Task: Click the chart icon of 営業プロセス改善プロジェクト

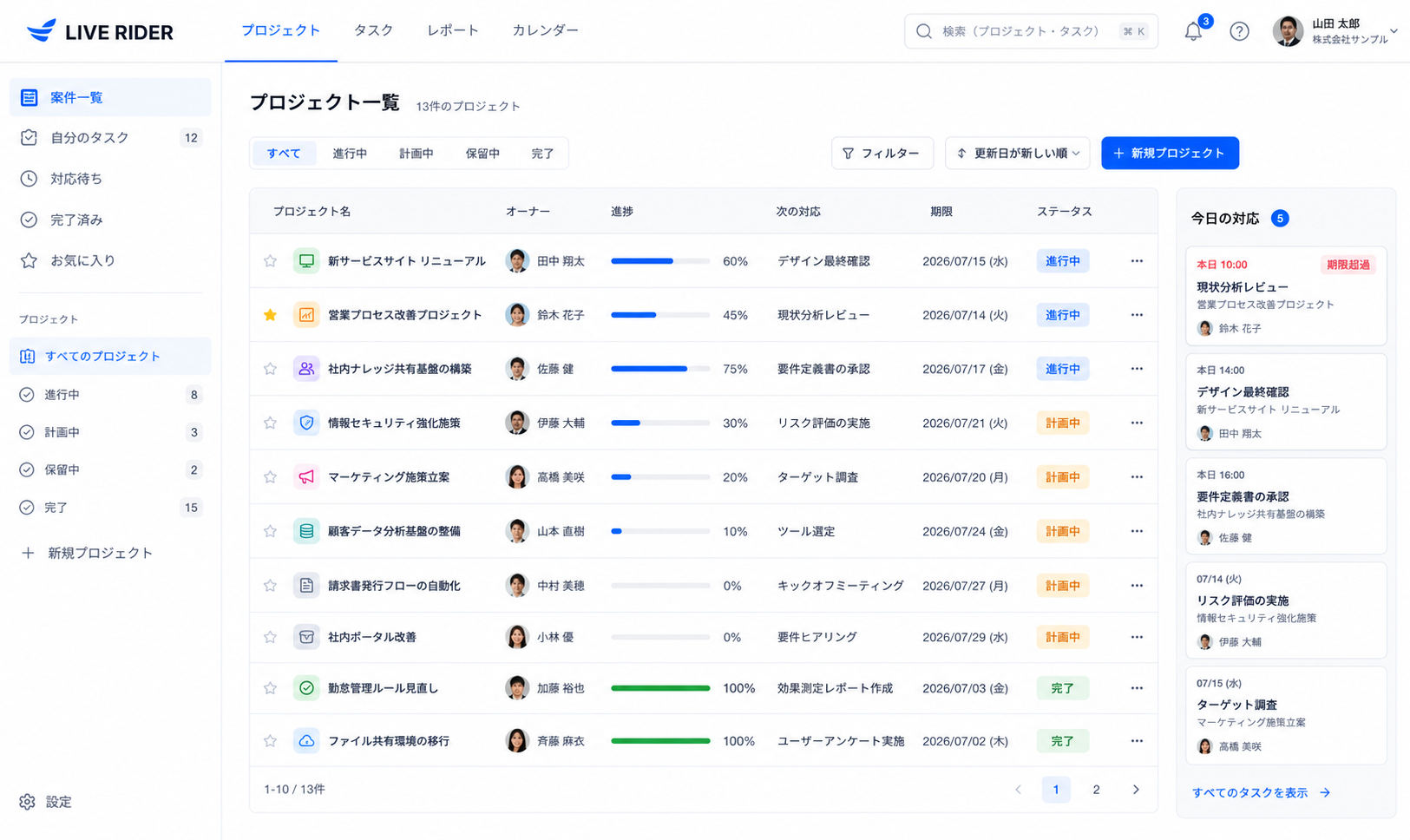Action: coord(306,315)
